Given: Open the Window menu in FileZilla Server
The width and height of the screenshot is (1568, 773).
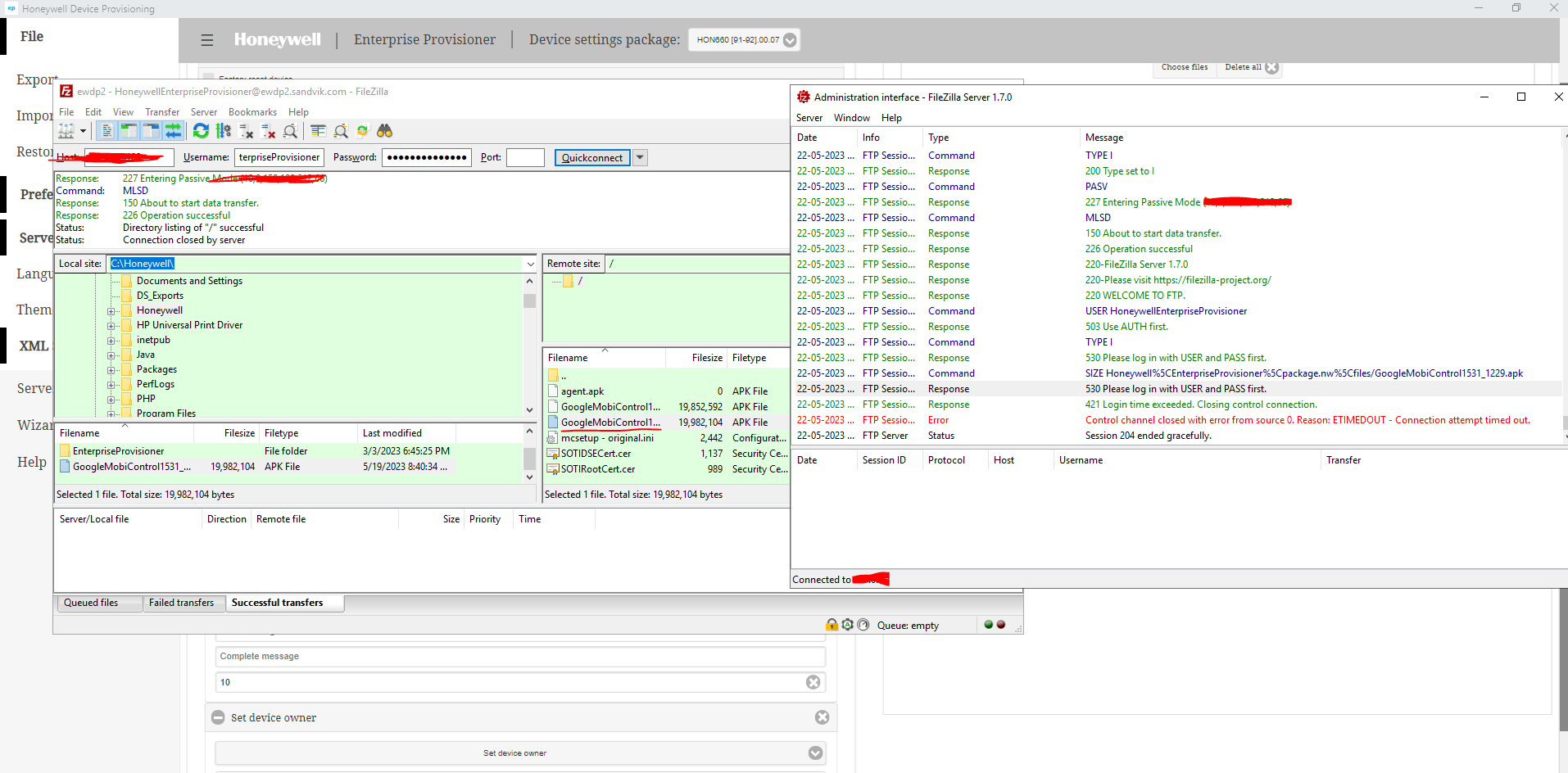Looking at the screenshot, I should 852,118.
